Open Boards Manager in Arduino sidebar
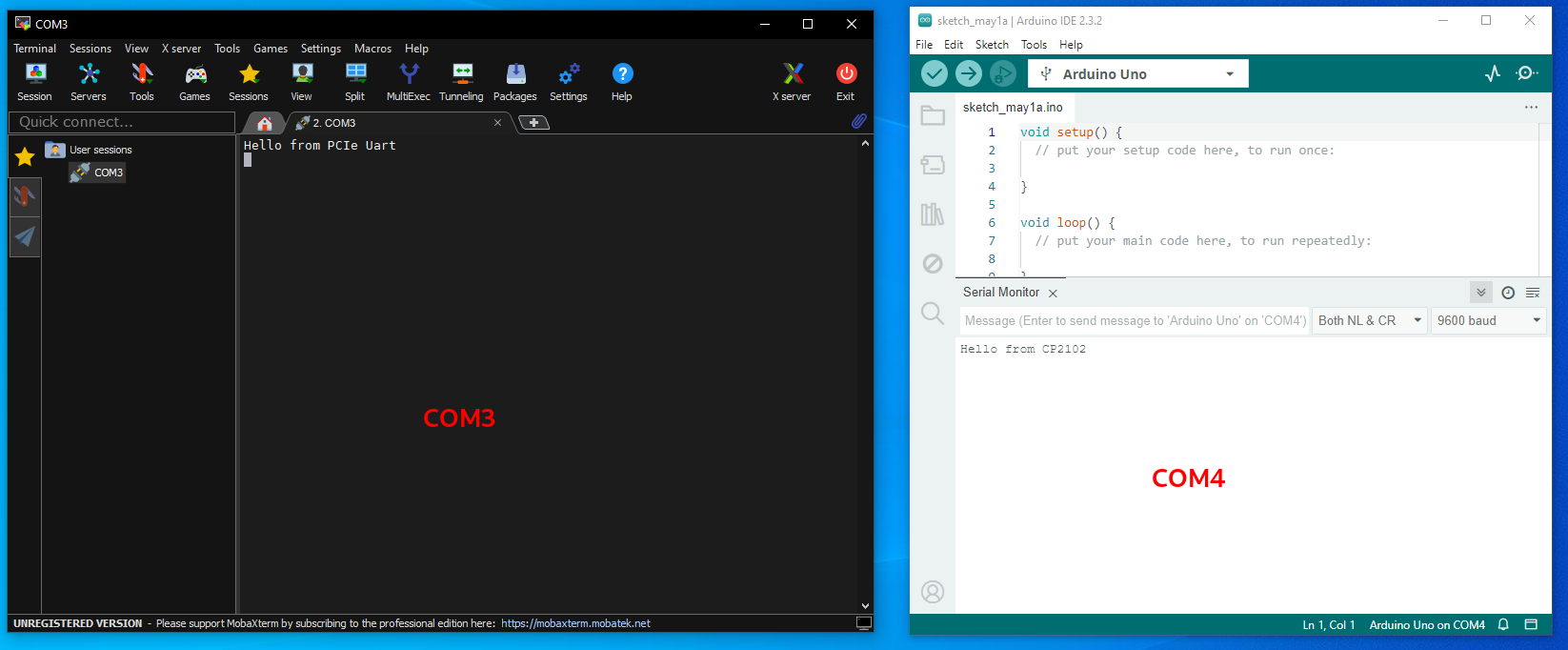This screenshot has height=650, width=1568. pyautogui.click(x=933, y=165)
